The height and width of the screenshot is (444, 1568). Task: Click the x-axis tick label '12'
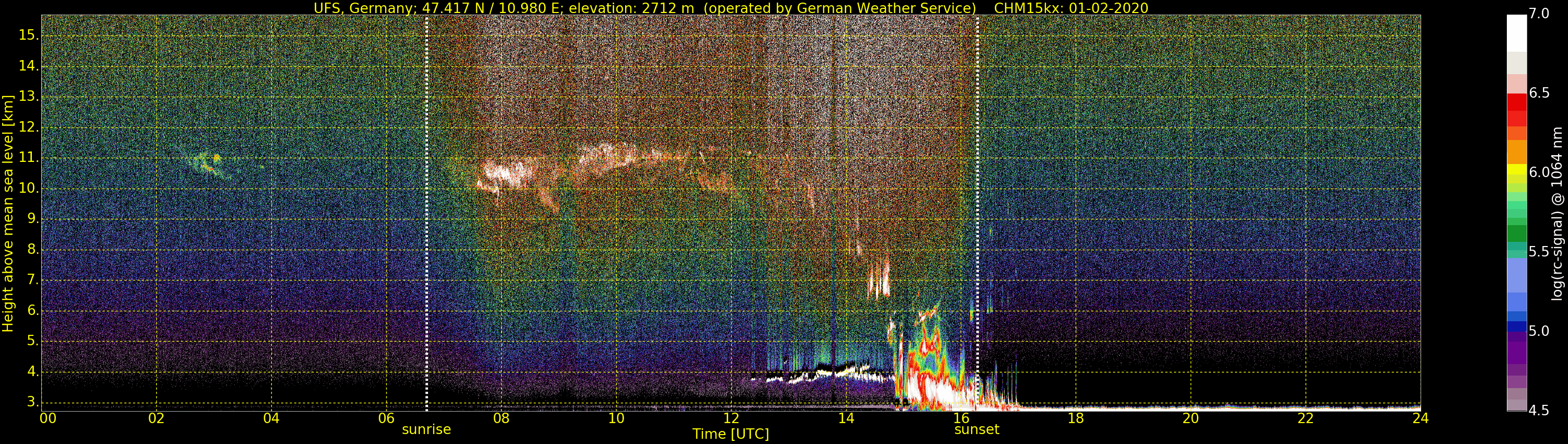(731, 418)
